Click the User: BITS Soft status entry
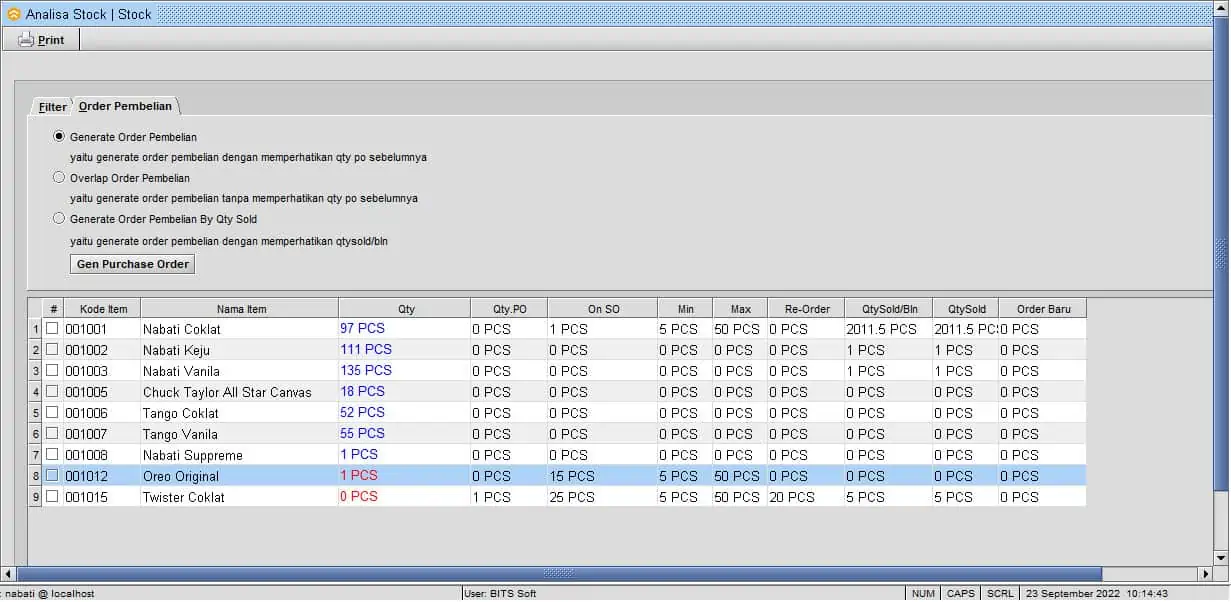The image size is (1231, 602). (x=500, y=594)
